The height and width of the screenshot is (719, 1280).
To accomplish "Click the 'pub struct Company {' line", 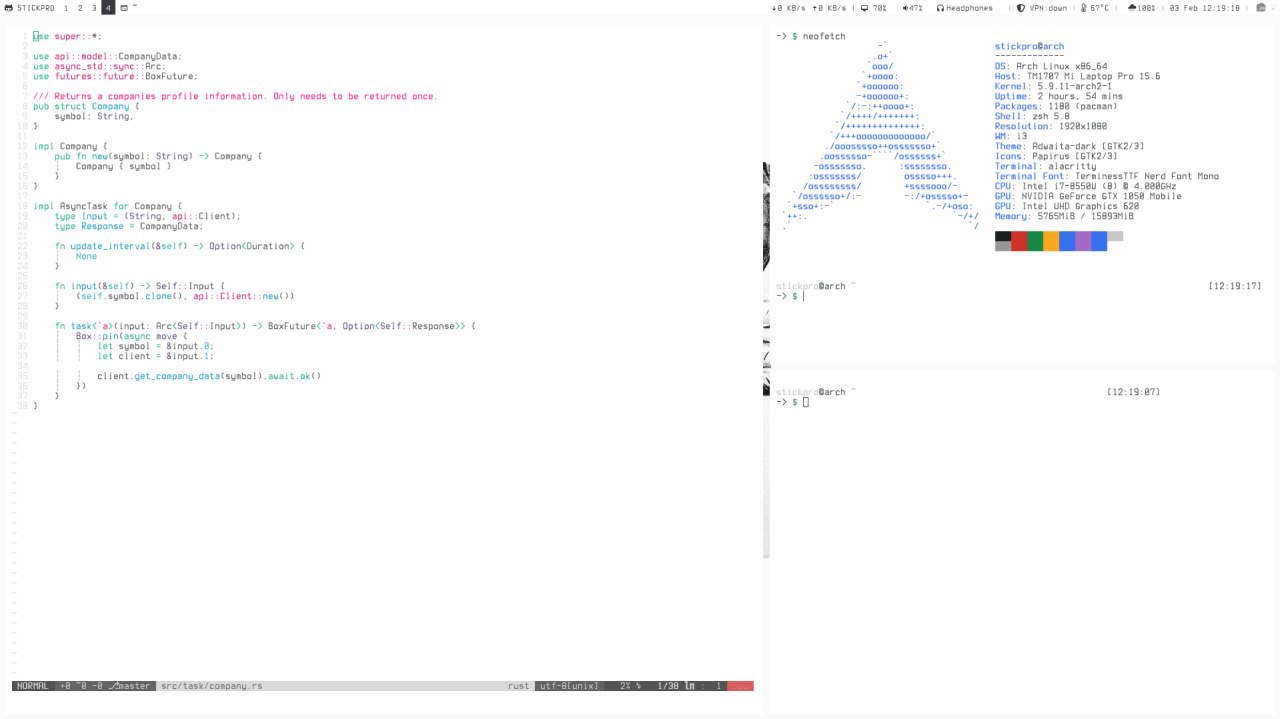I will [86, 106].
